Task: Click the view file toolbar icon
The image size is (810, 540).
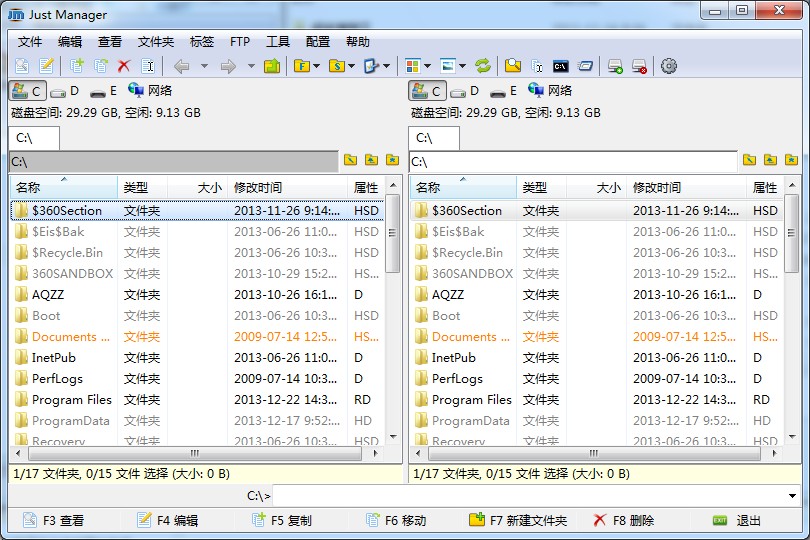Action: 22,66
